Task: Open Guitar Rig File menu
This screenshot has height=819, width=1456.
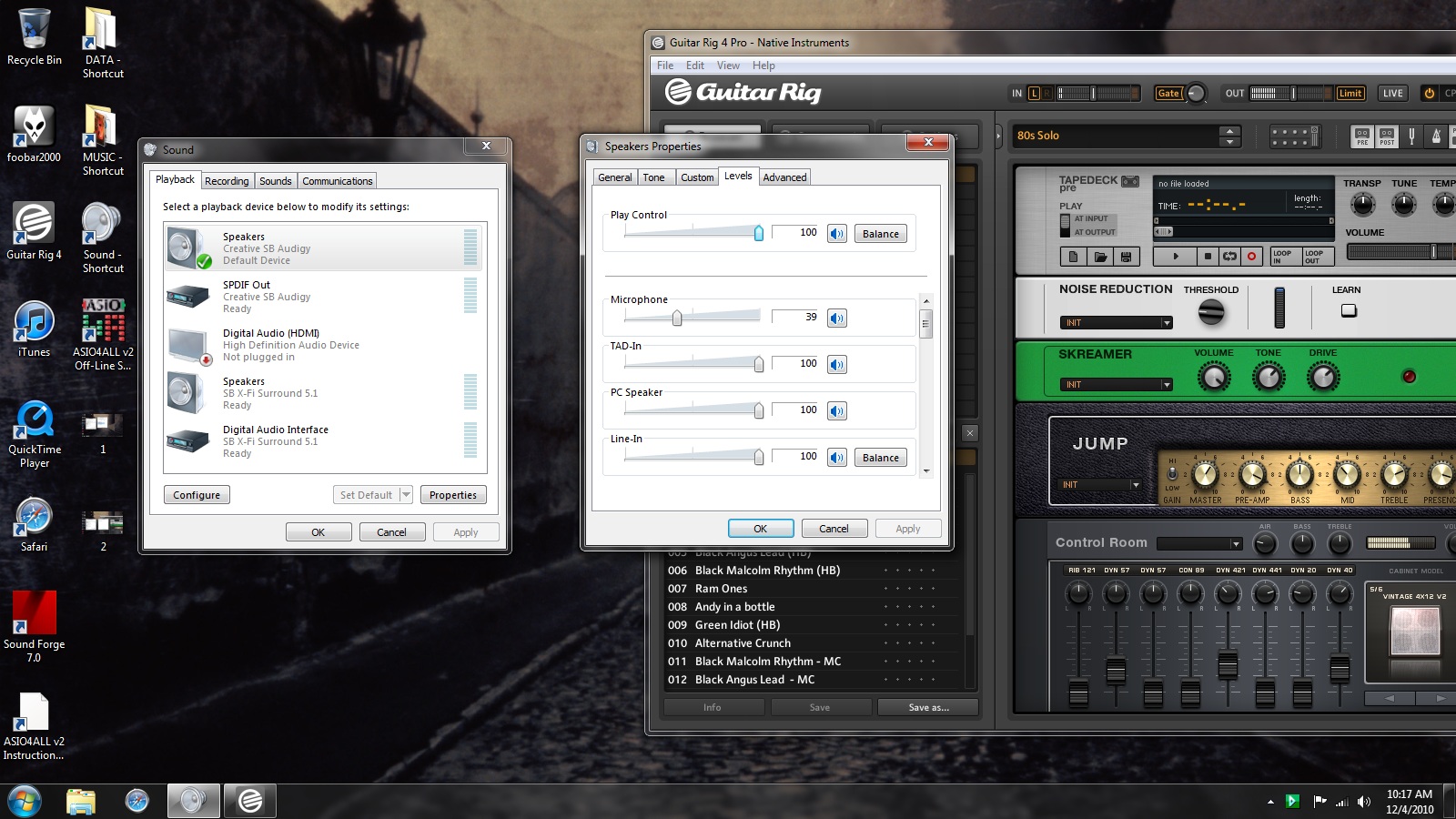Action: coord(665,66)
